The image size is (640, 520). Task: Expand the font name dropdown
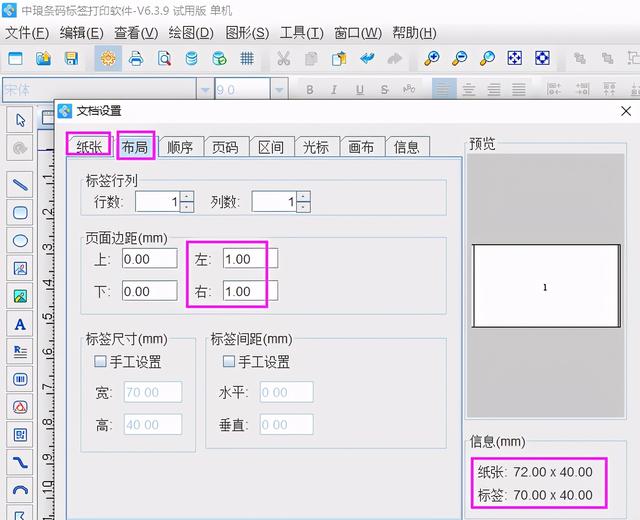205,89
